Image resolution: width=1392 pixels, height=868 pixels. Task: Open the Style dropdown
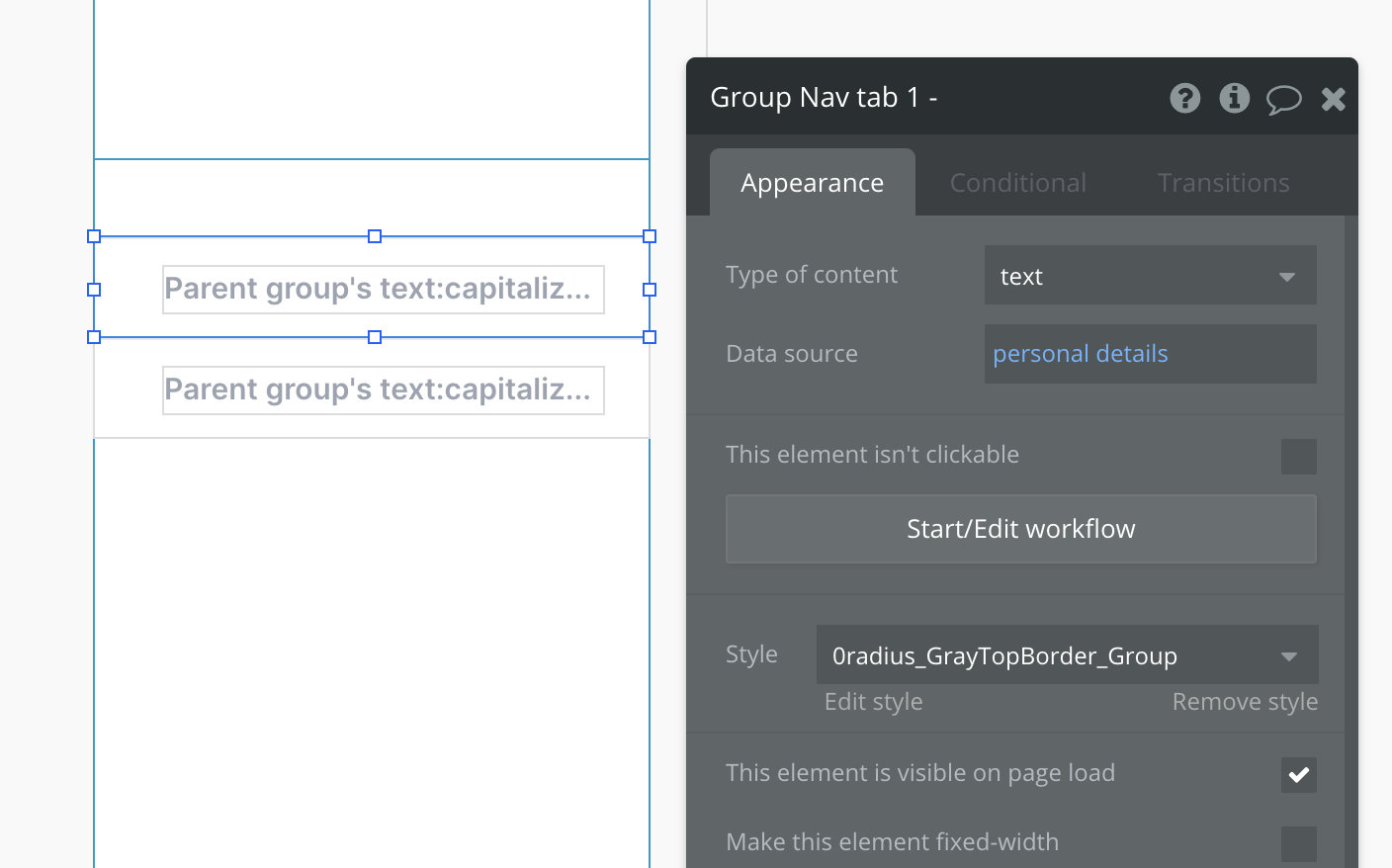(x=1067, y=654)
